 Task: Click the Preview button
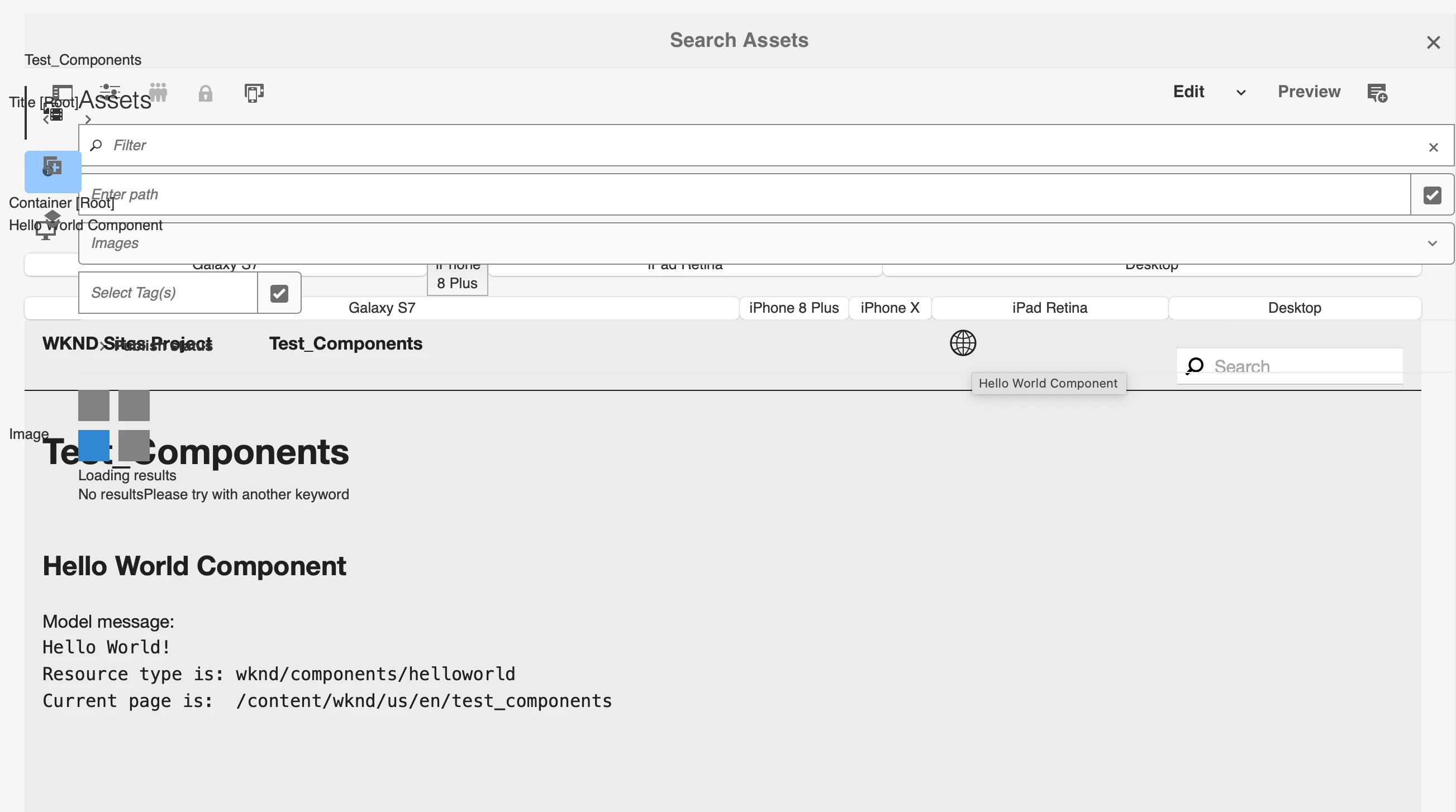tap(1309, 92)
